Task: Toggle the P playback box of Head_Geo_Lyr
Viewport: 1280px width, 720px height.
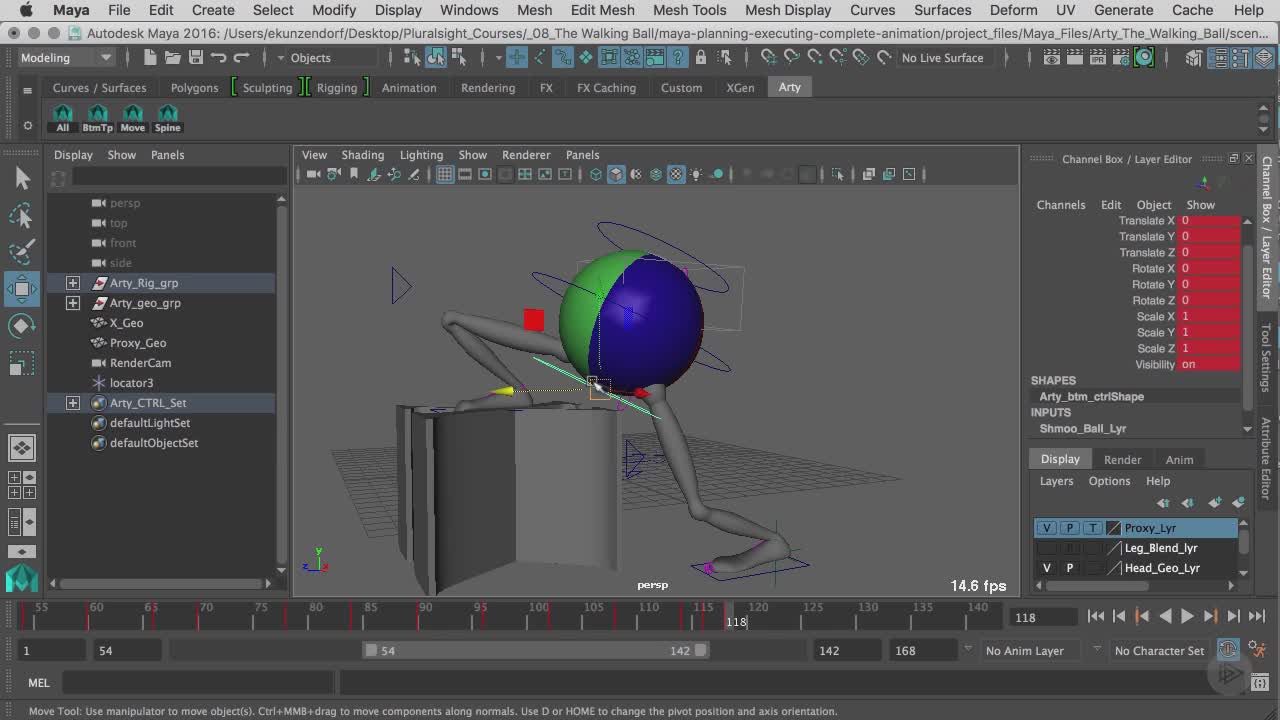Action: pyautogui.click(x=1069, y=568)
